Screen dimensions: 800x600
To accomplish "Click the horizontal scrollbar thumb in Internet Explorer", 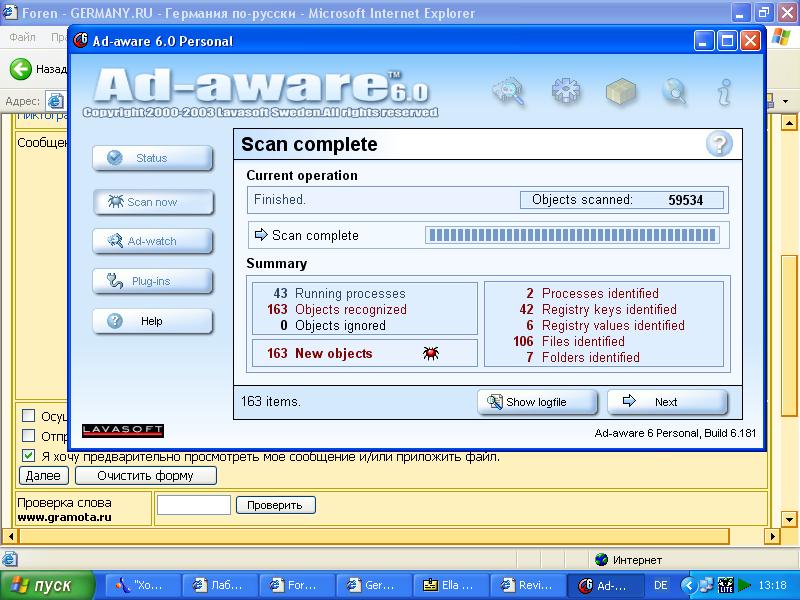I will click(374, 536).
